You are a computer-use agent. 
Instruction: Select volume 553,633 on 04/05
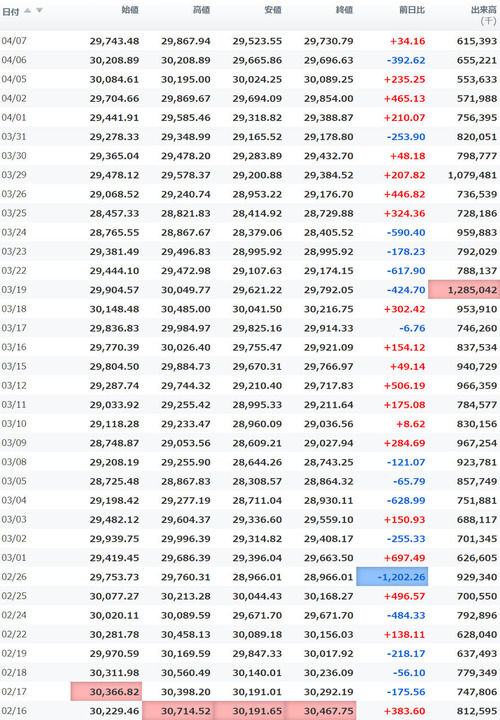coord(477,79)
